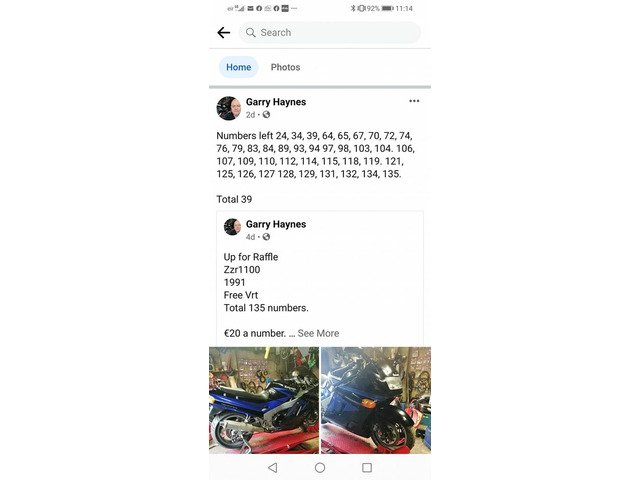Tap the Android recent apps square

coord(367,467)
